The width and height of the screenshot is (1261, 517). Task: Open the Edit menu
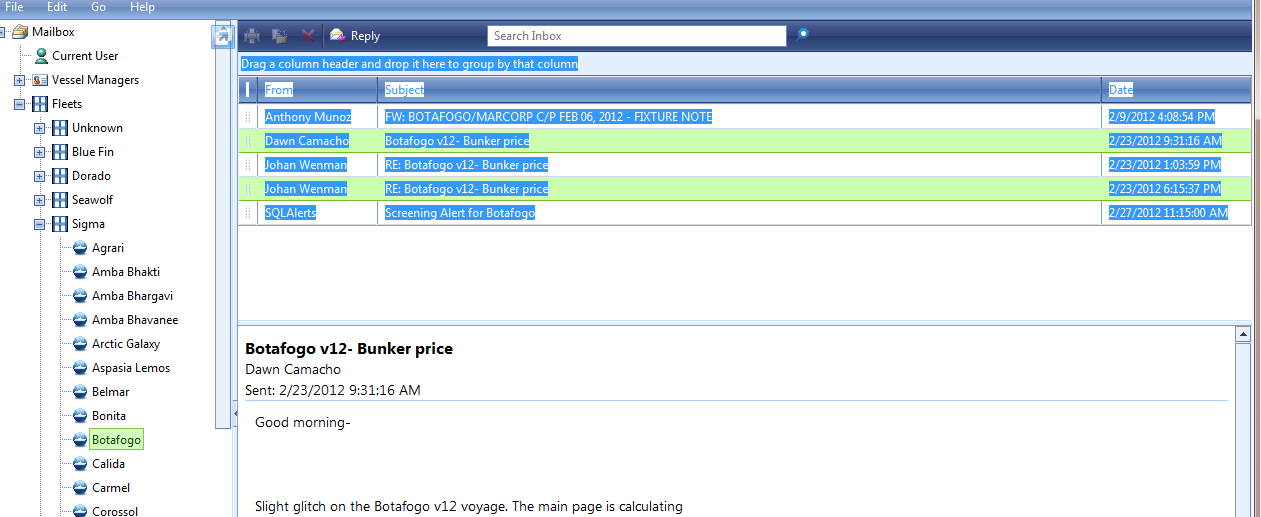coord(57,7)
